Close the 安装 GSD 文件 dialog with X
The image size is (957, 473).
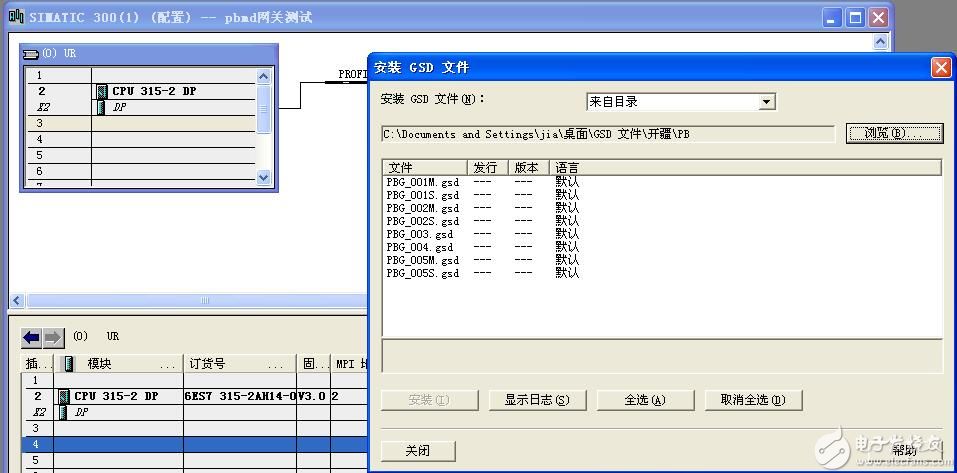point(941,67)
